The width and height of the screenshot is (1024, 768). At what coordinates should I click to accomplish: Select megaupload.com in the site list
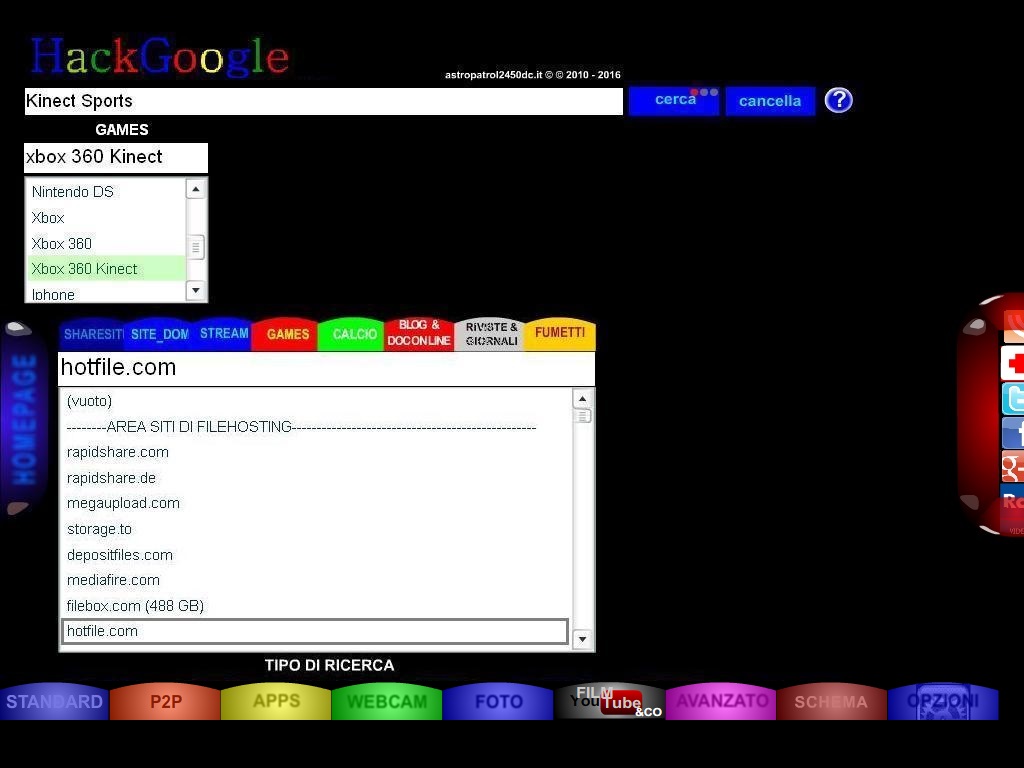coord(316,504)
